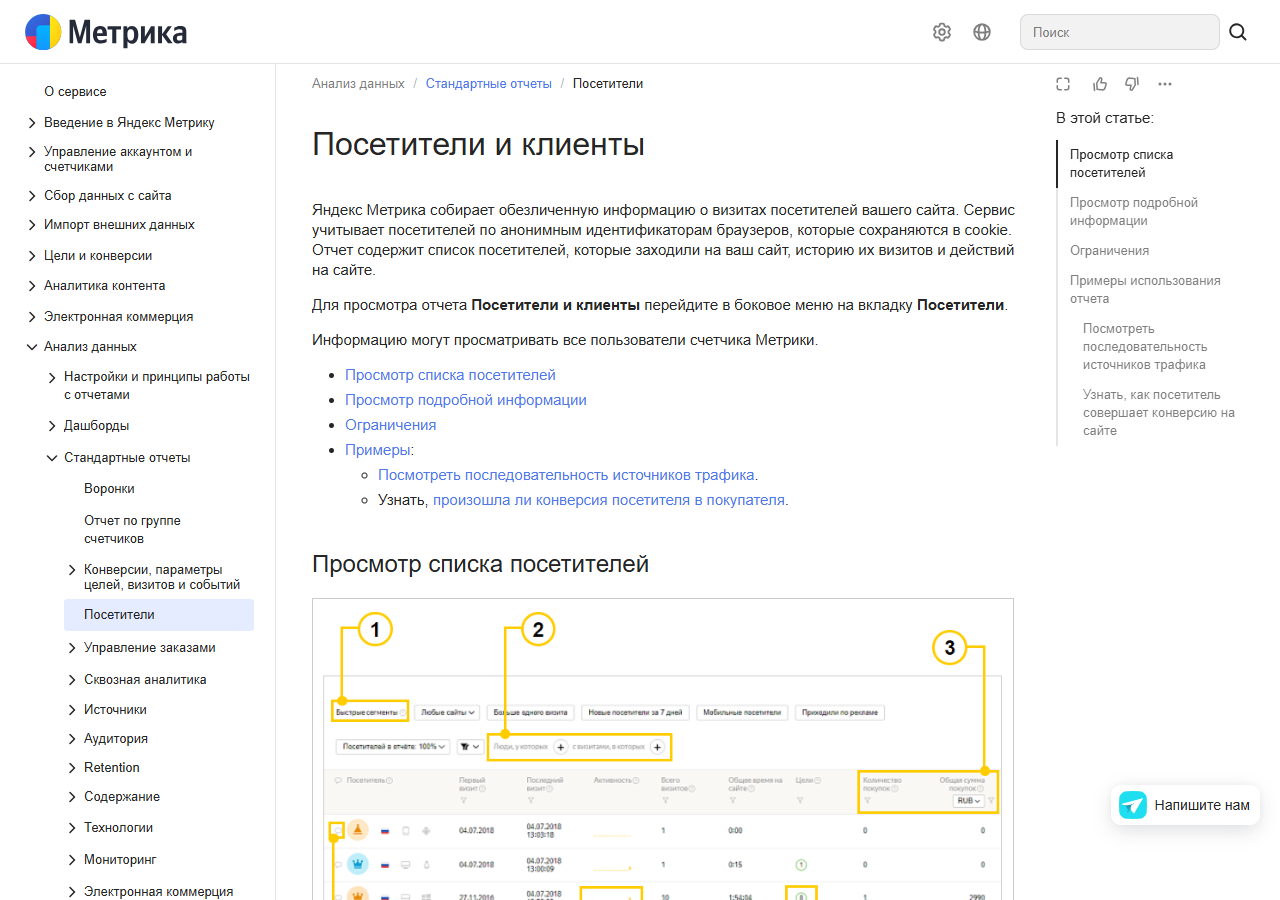This screenshot has height=900, width=1280.
Task: Follow Просмотр подробной информации link in article
Action: coord(466,400)
